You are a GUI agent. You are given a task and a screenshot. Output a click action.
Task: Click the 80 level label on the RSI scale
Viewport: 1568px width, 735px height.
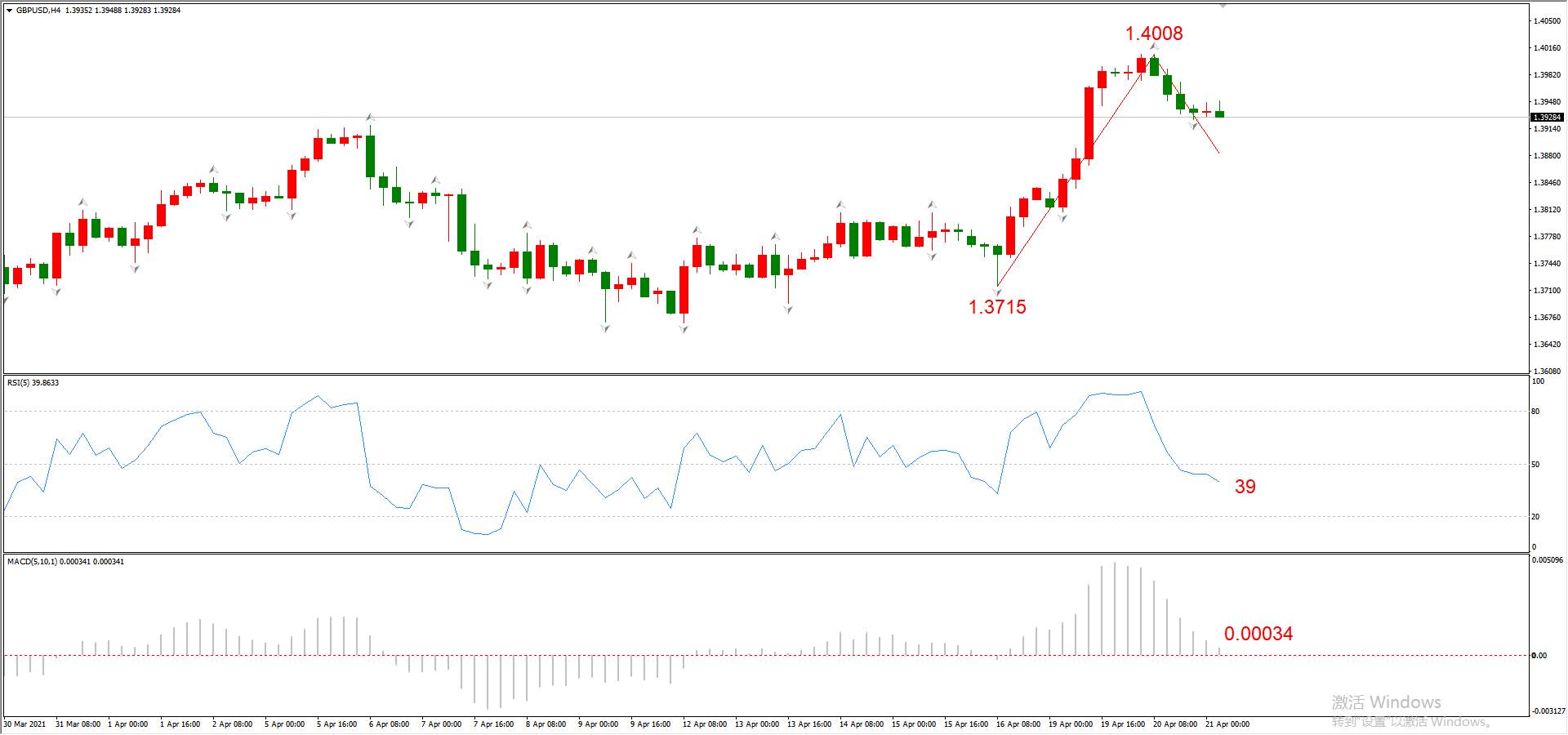(1535, 412)
